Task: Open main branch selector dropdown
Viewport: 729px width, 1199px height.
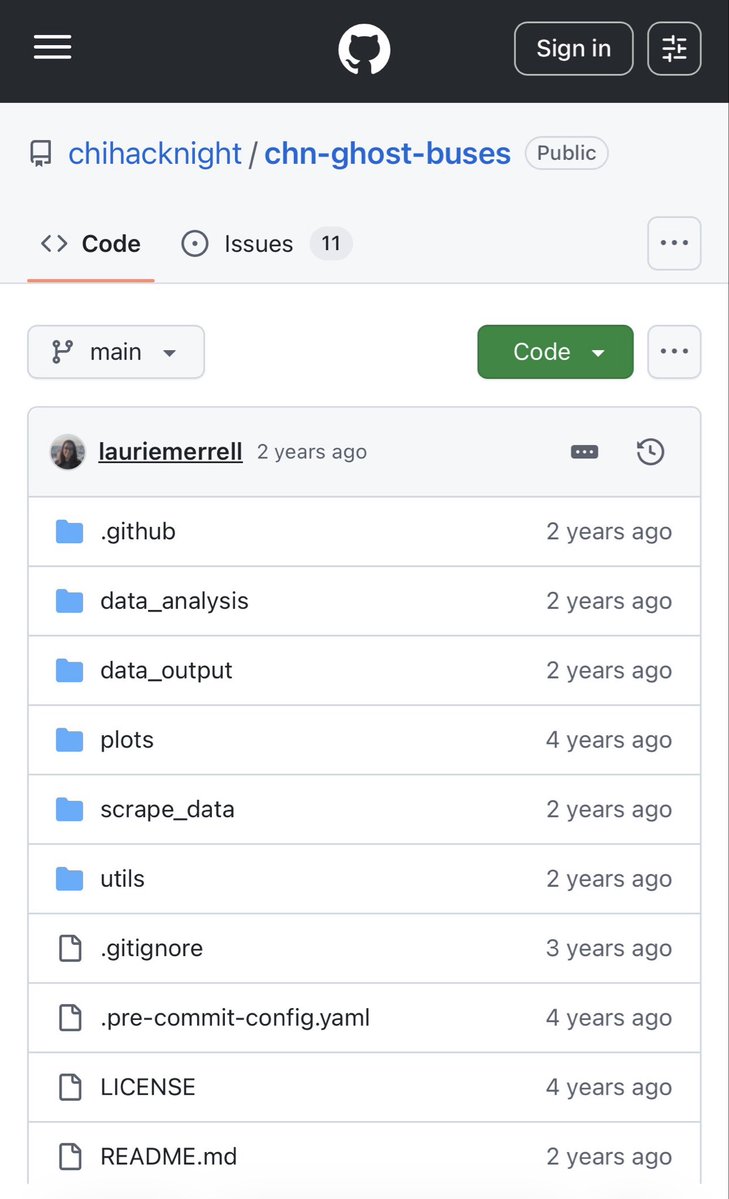Action: 116,352
